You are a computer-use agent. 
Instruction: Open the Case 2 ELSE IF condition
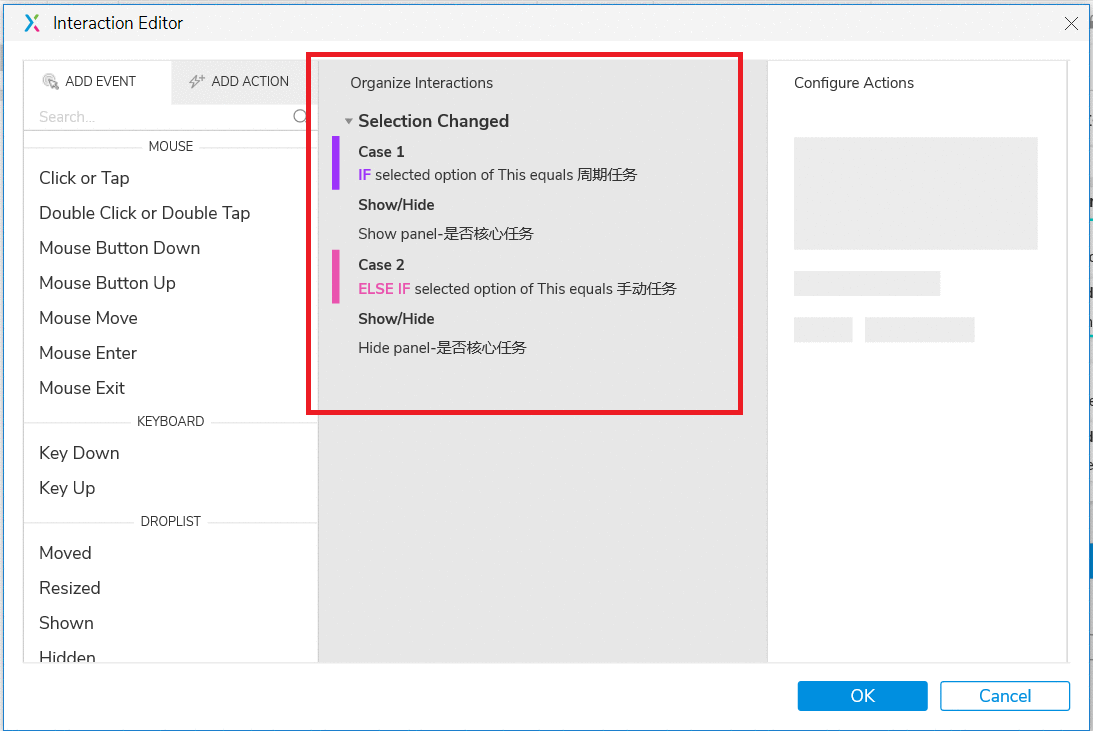517,288
